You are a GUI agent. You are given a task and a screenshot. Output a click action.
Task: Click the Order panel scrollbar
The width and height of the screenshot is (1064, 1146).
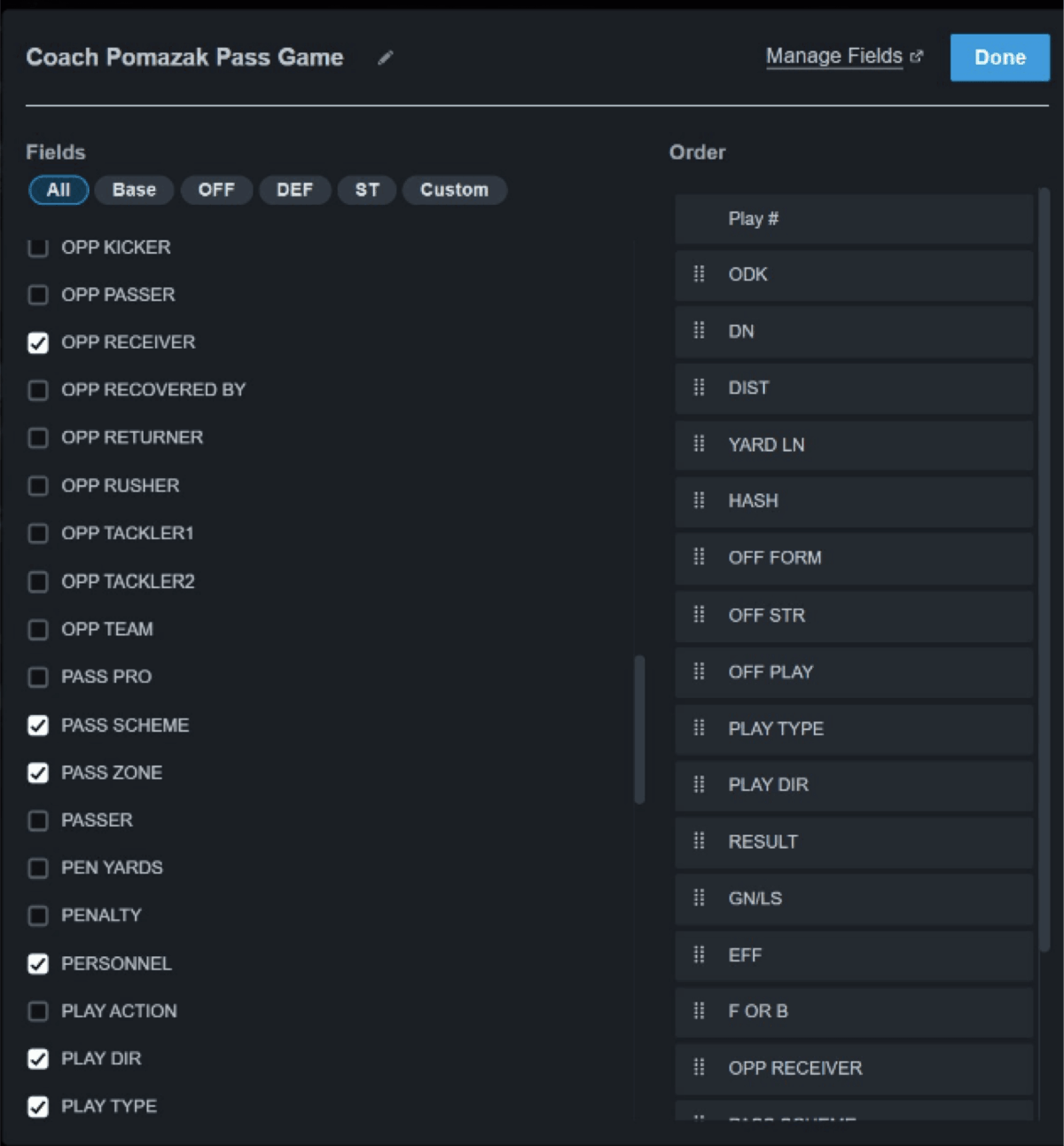coord(1044,568)
